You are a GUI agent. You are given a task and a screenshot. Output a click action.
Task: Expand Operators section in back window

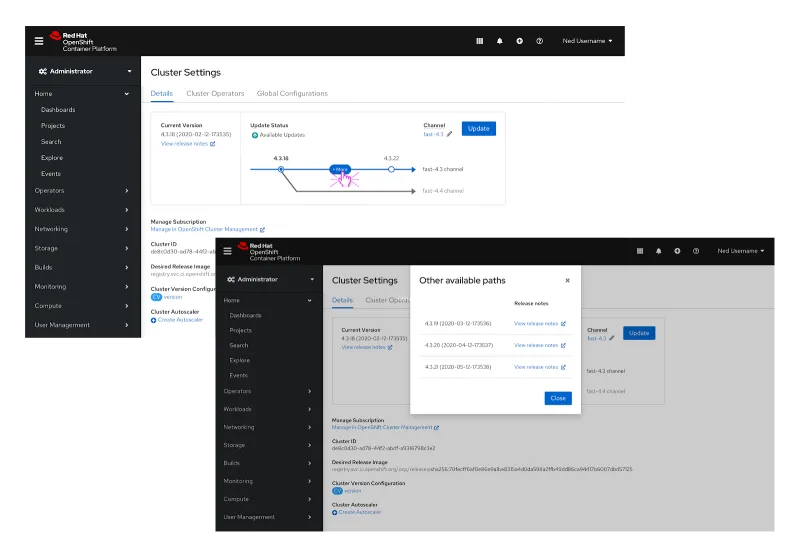(82, 191)
